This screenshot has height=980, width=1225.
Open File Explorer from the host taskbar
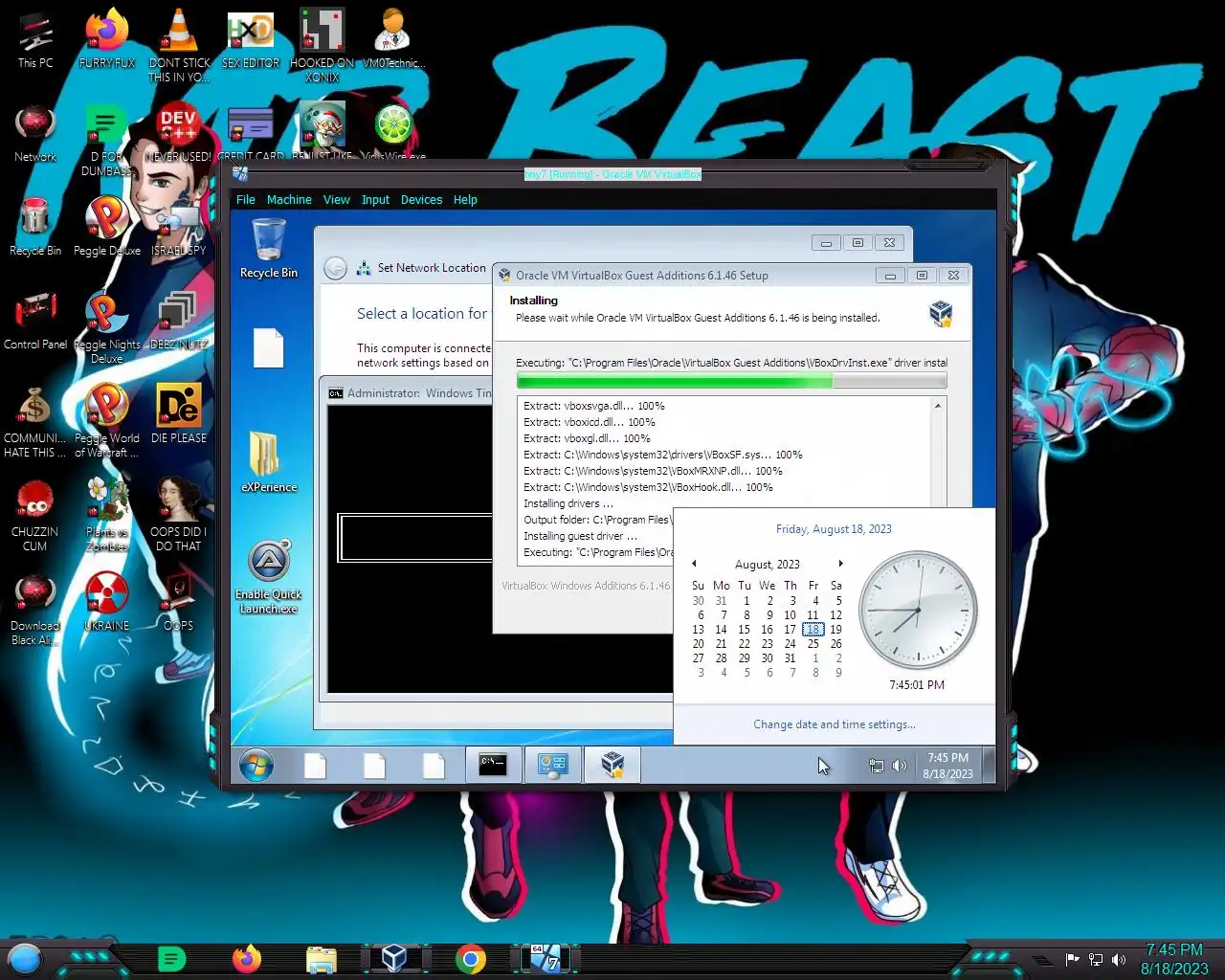tap(321, 959)
